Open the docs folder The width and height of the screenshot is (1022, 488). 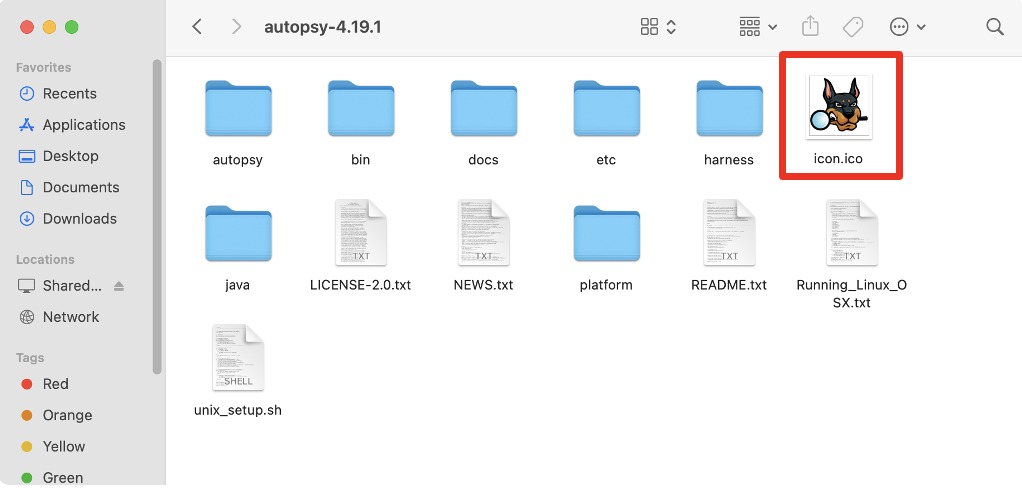484,108
